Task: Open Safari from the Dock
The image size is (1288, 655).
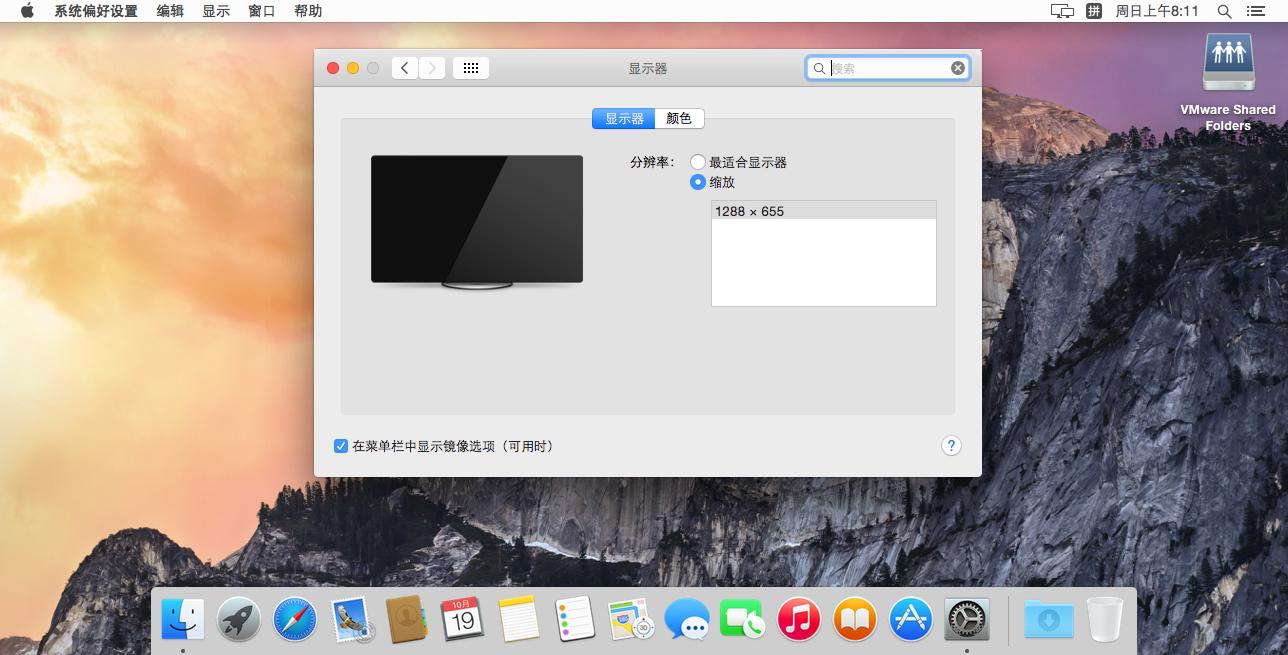Action: coord(294,619)
